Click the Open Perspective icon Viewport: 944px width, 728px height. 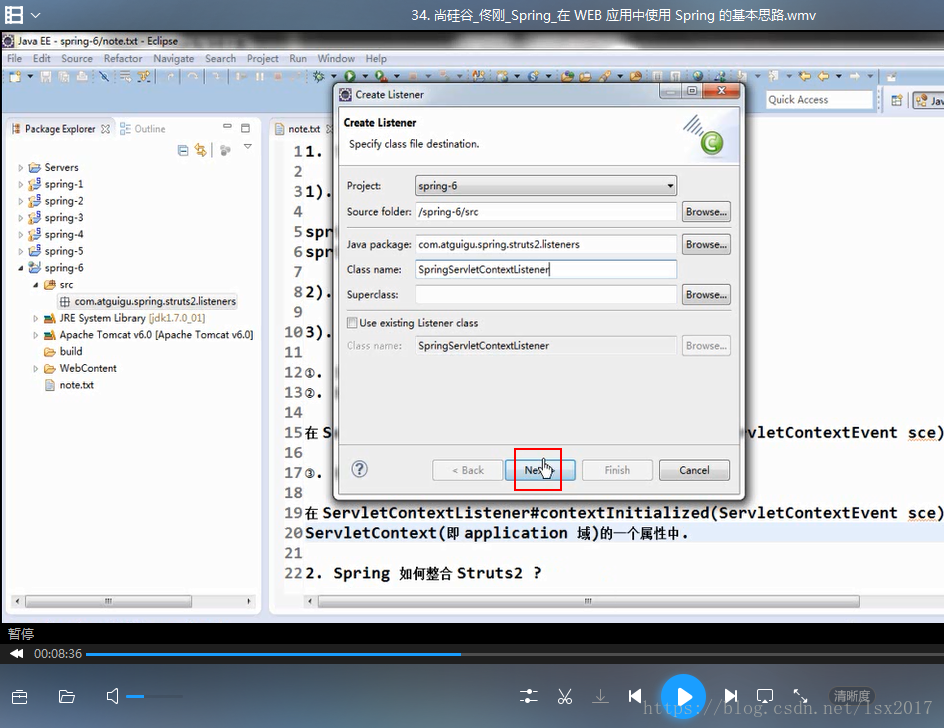coord(896,100)
